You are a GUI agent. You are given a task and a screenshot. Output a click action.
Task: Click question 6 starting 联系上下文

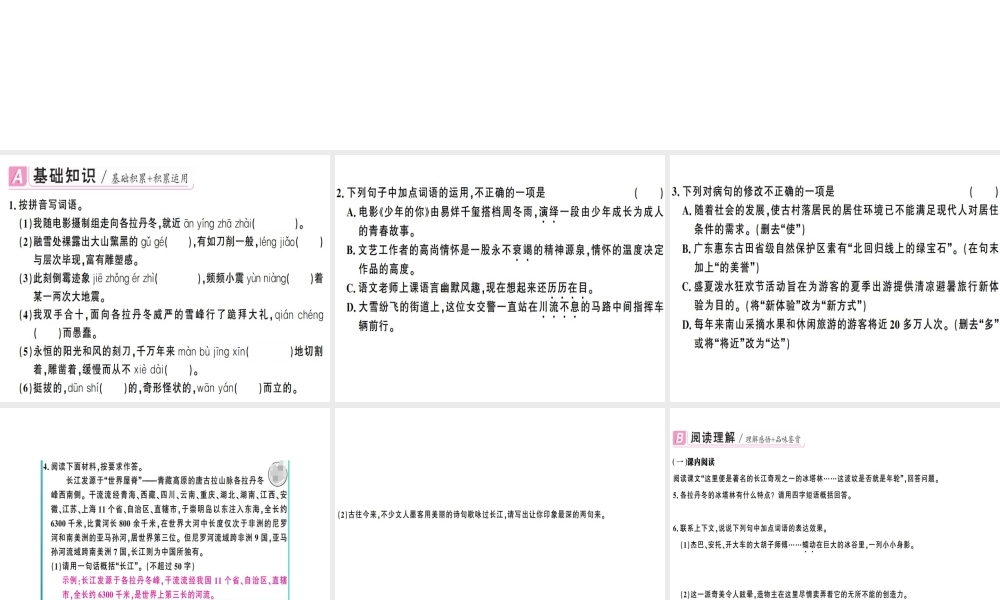click(x=750, y=528)
